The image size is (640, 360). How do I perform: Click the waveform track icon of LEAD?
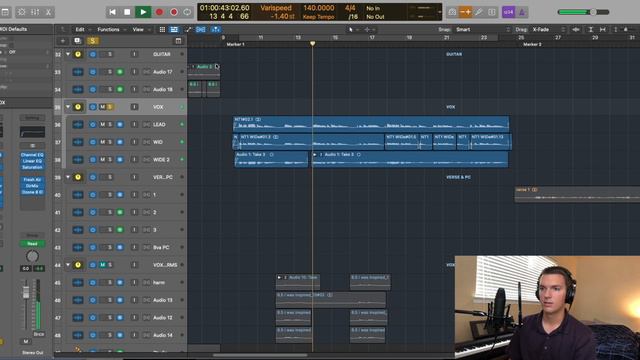(x=78, y=124)
